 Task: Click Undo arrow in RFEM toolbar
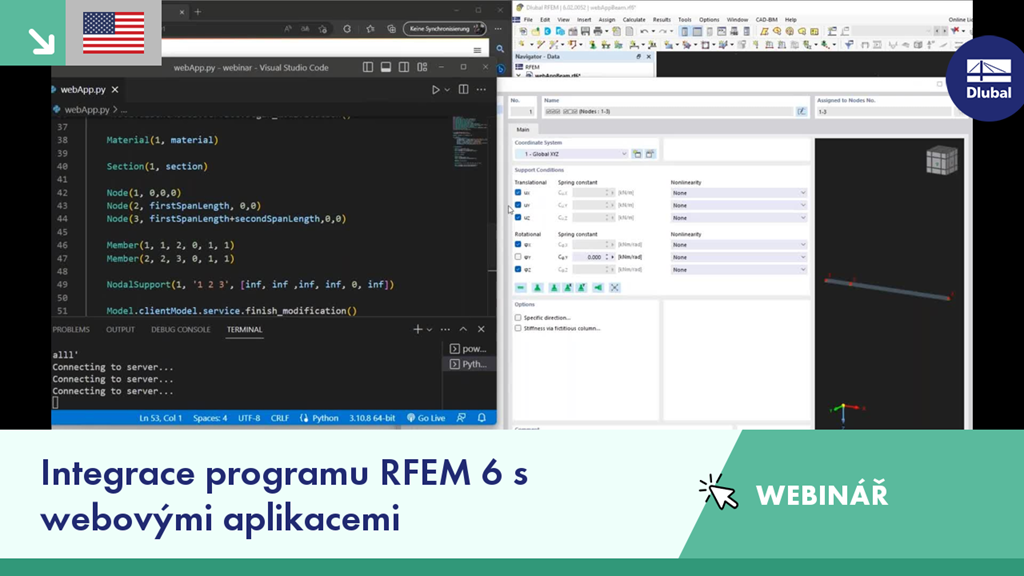(645, 31)
